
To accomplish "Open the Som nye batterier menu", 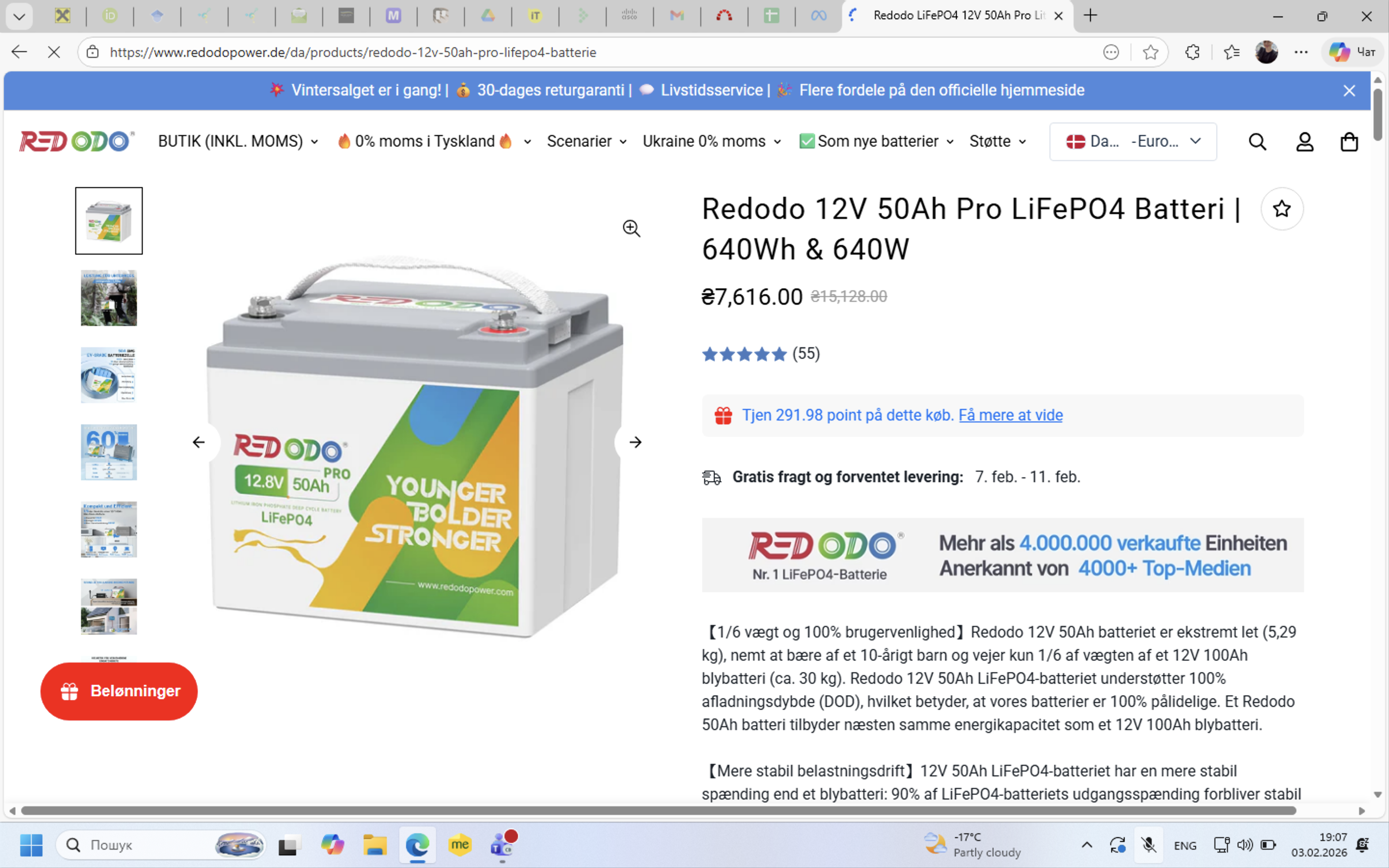I will coord(876,141).
